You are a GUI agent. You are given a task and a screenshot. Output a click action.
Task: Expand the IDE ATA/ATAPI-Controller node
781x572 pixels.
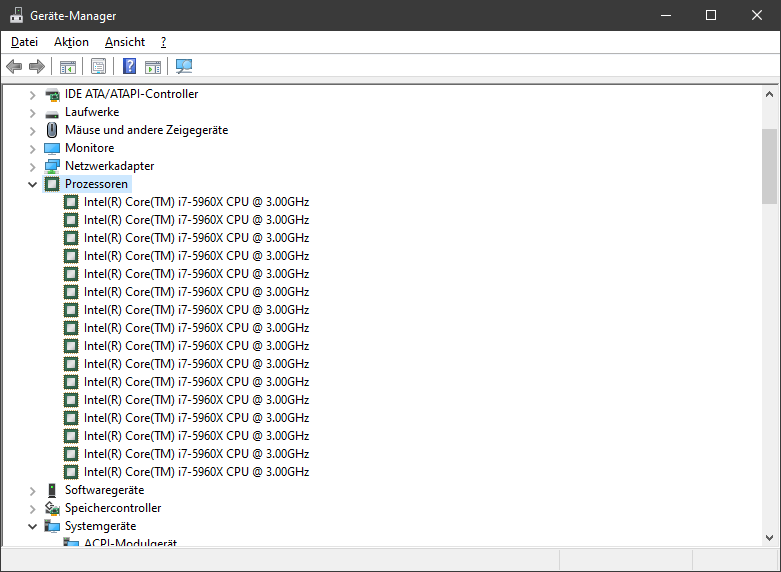[33, 95]
